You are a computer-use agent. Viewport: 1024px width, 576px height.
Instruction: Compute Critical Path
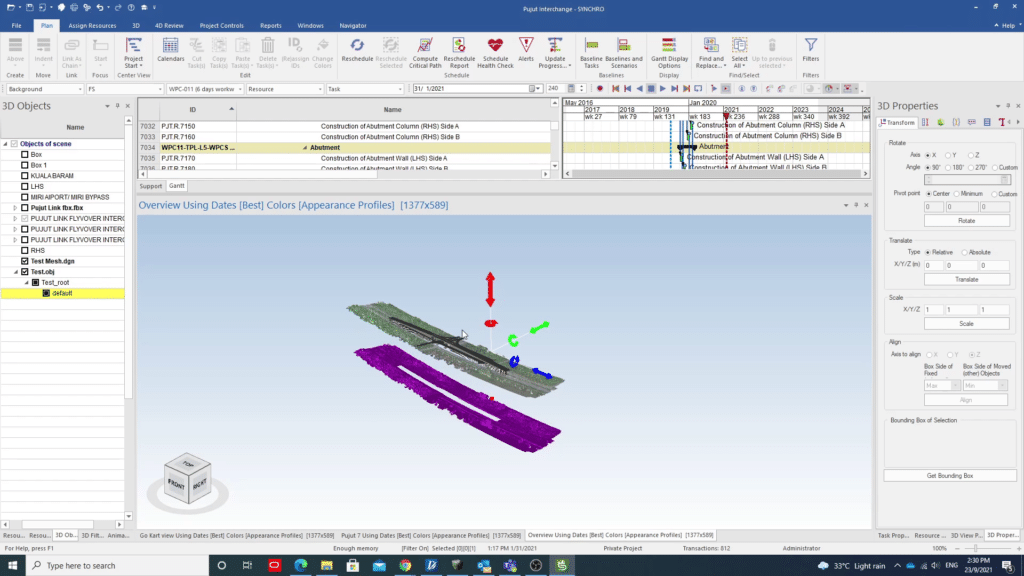click(x=425, y=52)
